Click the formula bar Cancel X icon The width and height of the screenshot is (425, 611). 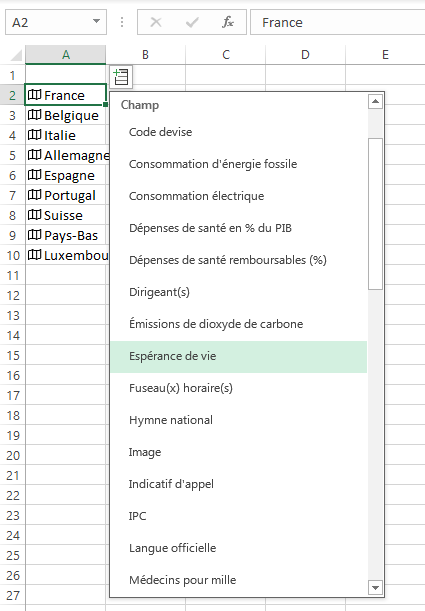click(x=156, y=22)
